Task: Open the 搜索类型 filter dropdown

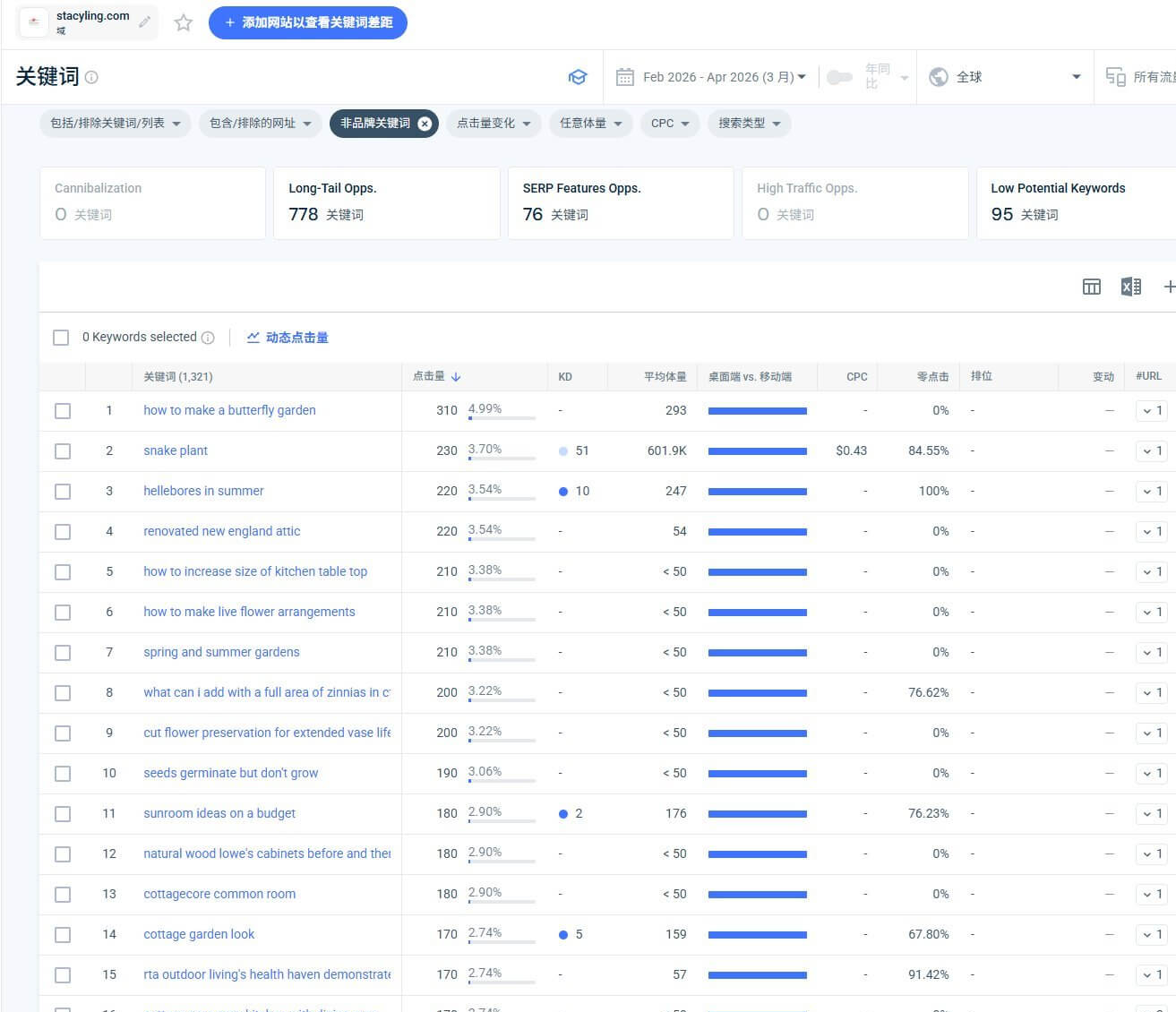Action: click(750, 124)
